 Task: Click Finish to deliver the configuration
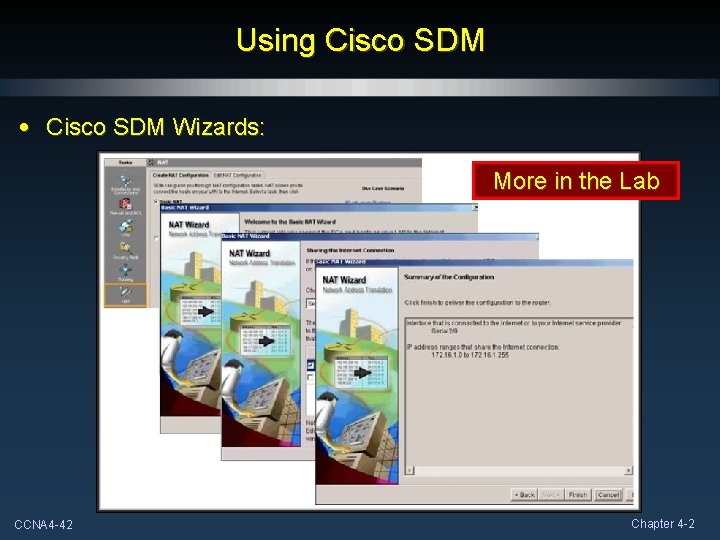point(578,495)
